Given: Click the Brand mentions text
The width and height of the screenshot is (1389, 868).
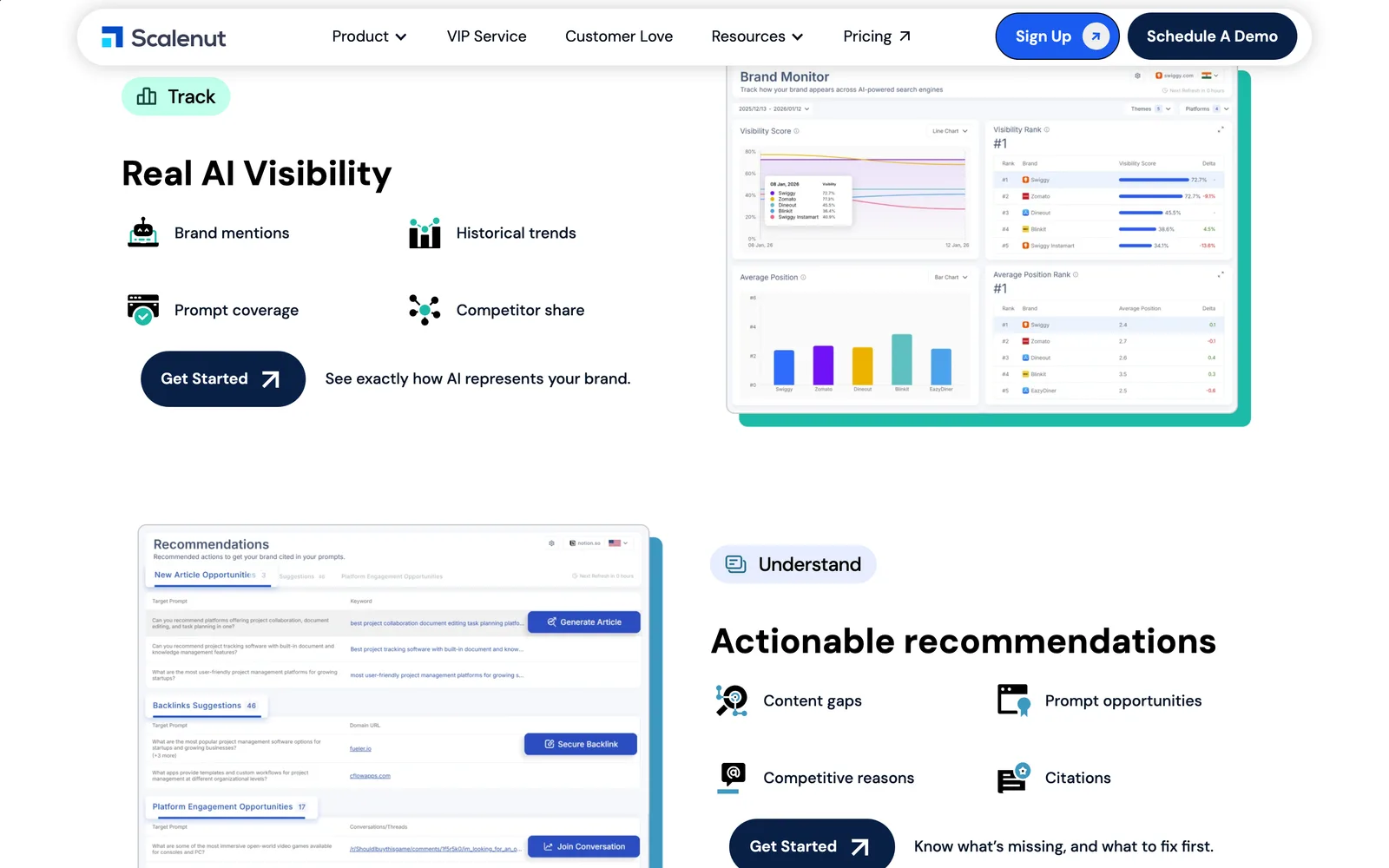Looking at the screenshot, I should click(232, 233).
